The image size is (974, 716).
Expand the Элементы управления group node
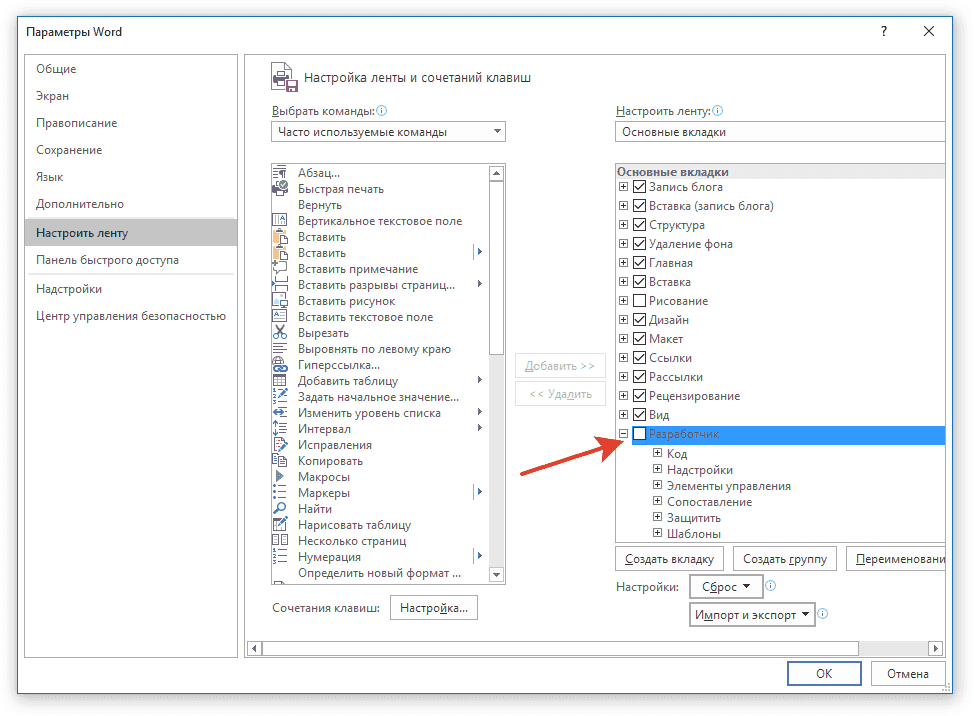pos(657,485)
